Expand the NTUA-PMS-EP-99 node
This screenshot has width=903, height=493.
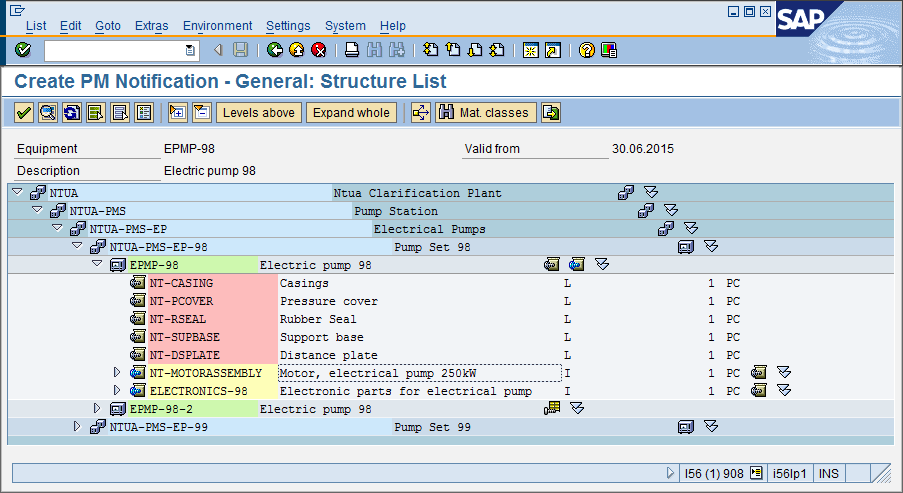(x=77, y=427)
